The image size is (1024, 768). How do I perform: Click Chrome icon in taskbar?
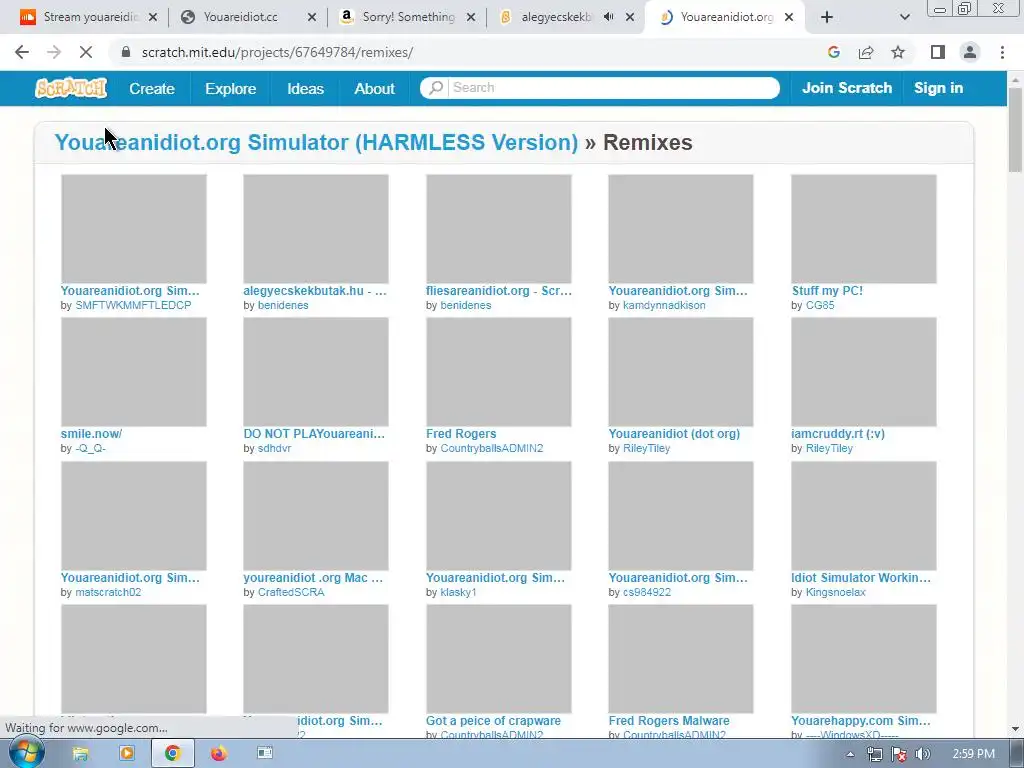[x=172, y=754]
